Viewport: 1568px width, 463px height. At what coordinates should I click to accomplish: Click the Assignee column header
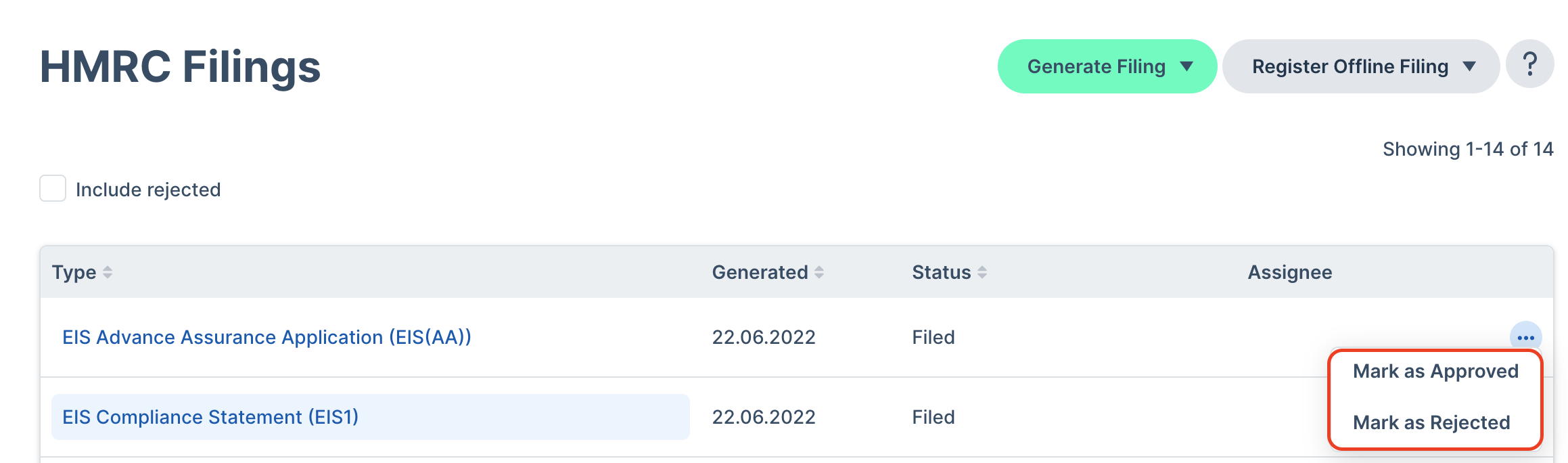tap(1290, 272)
